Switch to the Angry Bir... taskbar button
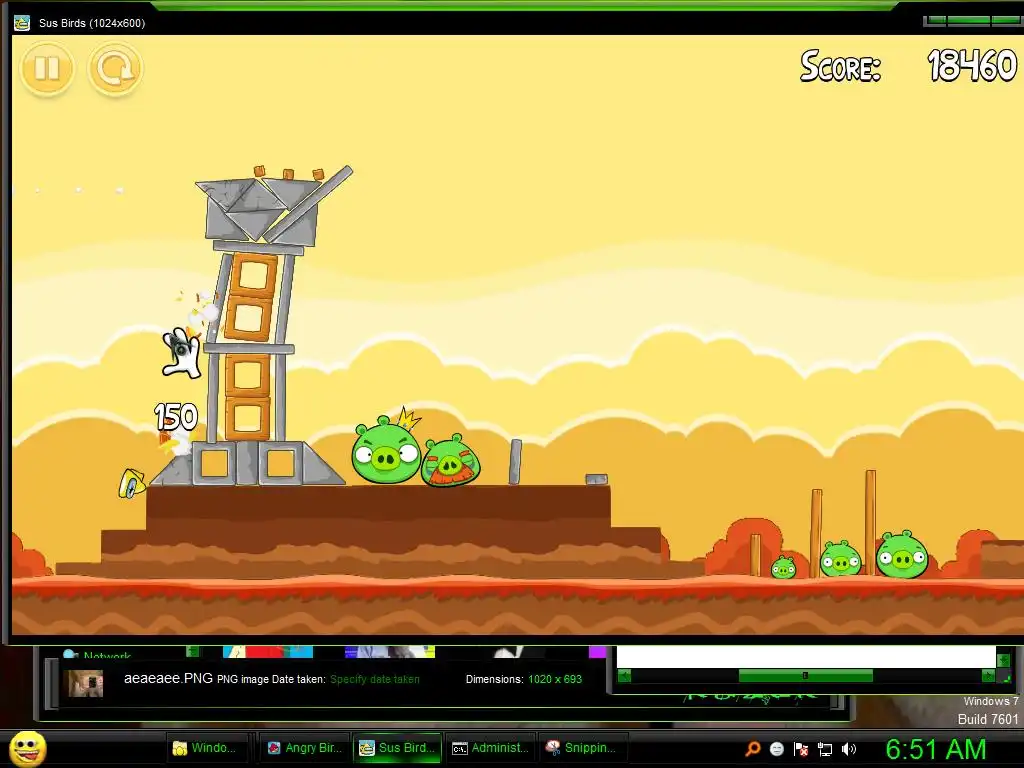This screenshot has height=768, width=1024. pyautogui.click(x=305, y=748)
